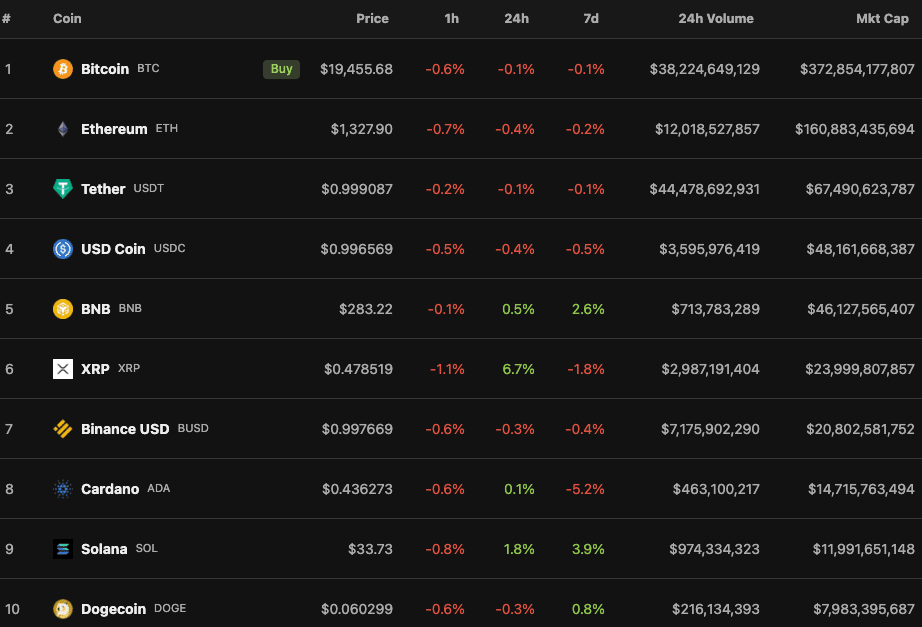922x627 pixels.
Task: Click the Bitcoin orange logo icon
Action: tap(63, 69)
